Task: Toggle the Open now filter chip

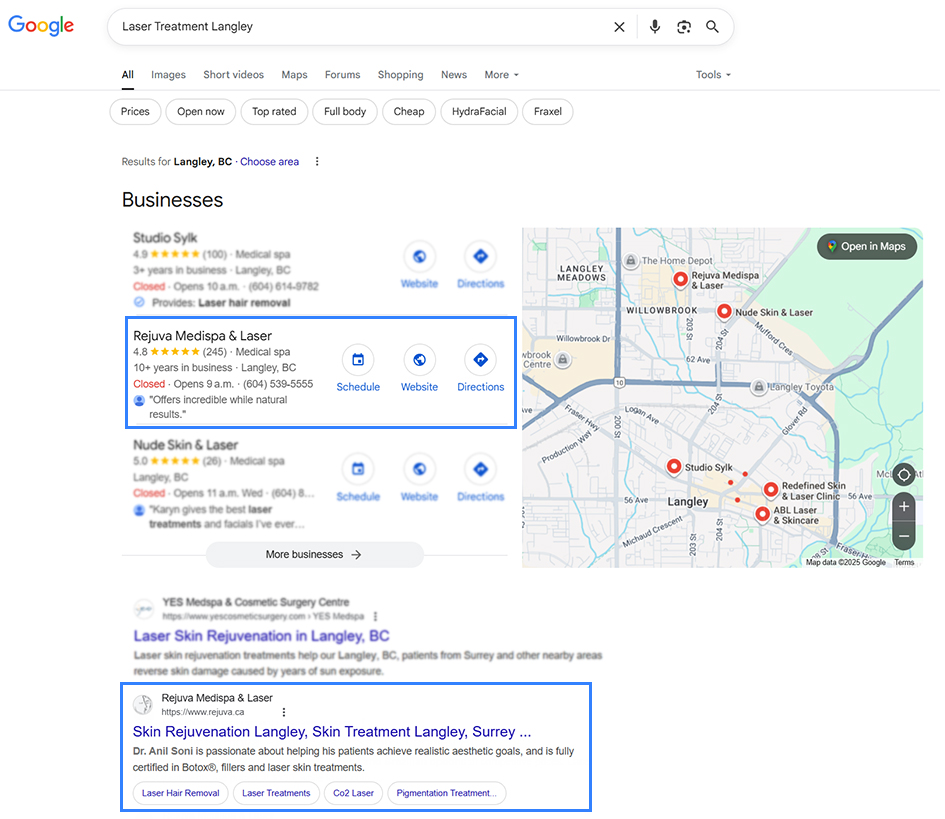Action: coord(201,112)
